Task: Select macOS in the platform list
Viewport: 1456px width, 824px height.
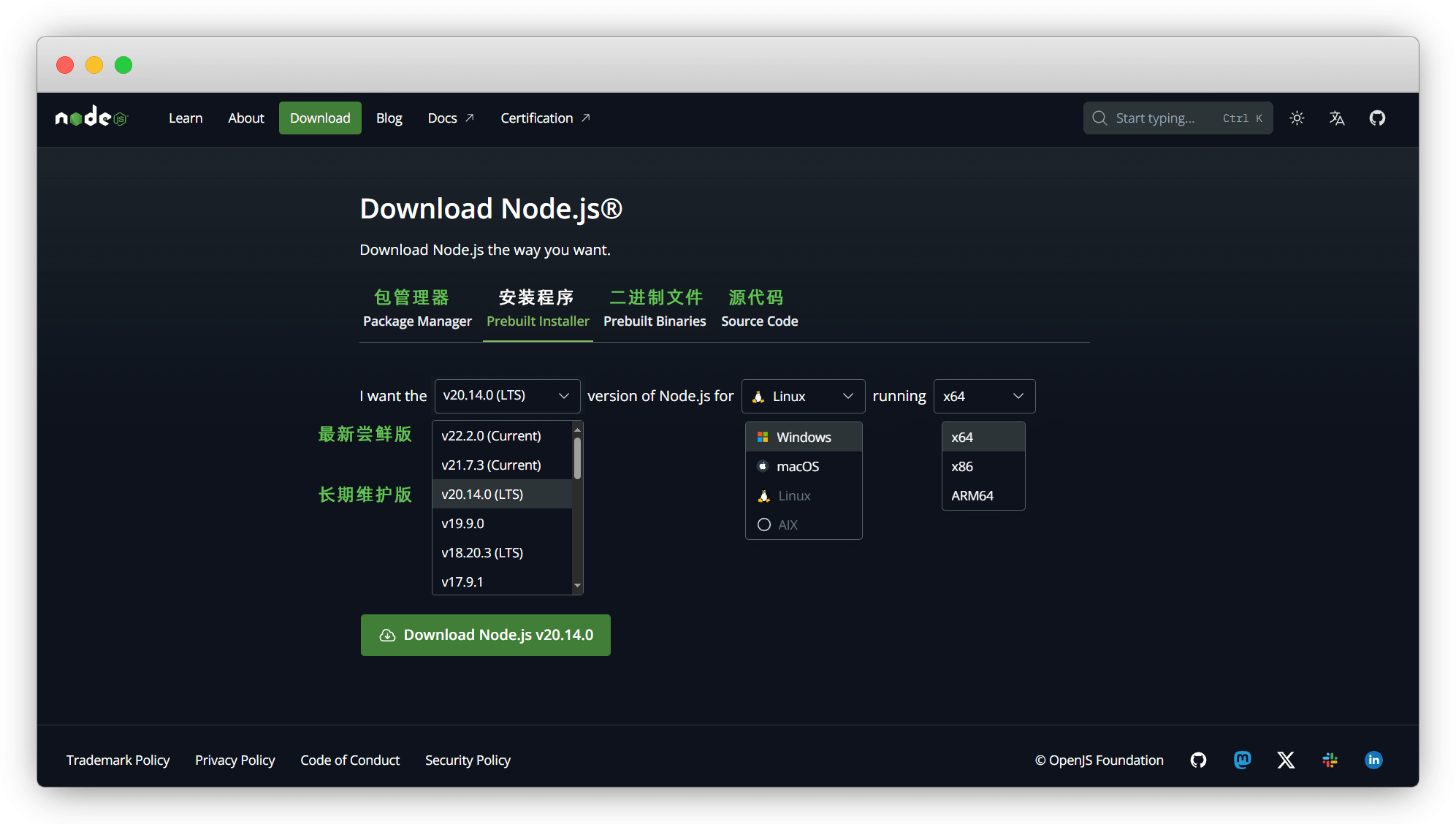Action: 804,466
